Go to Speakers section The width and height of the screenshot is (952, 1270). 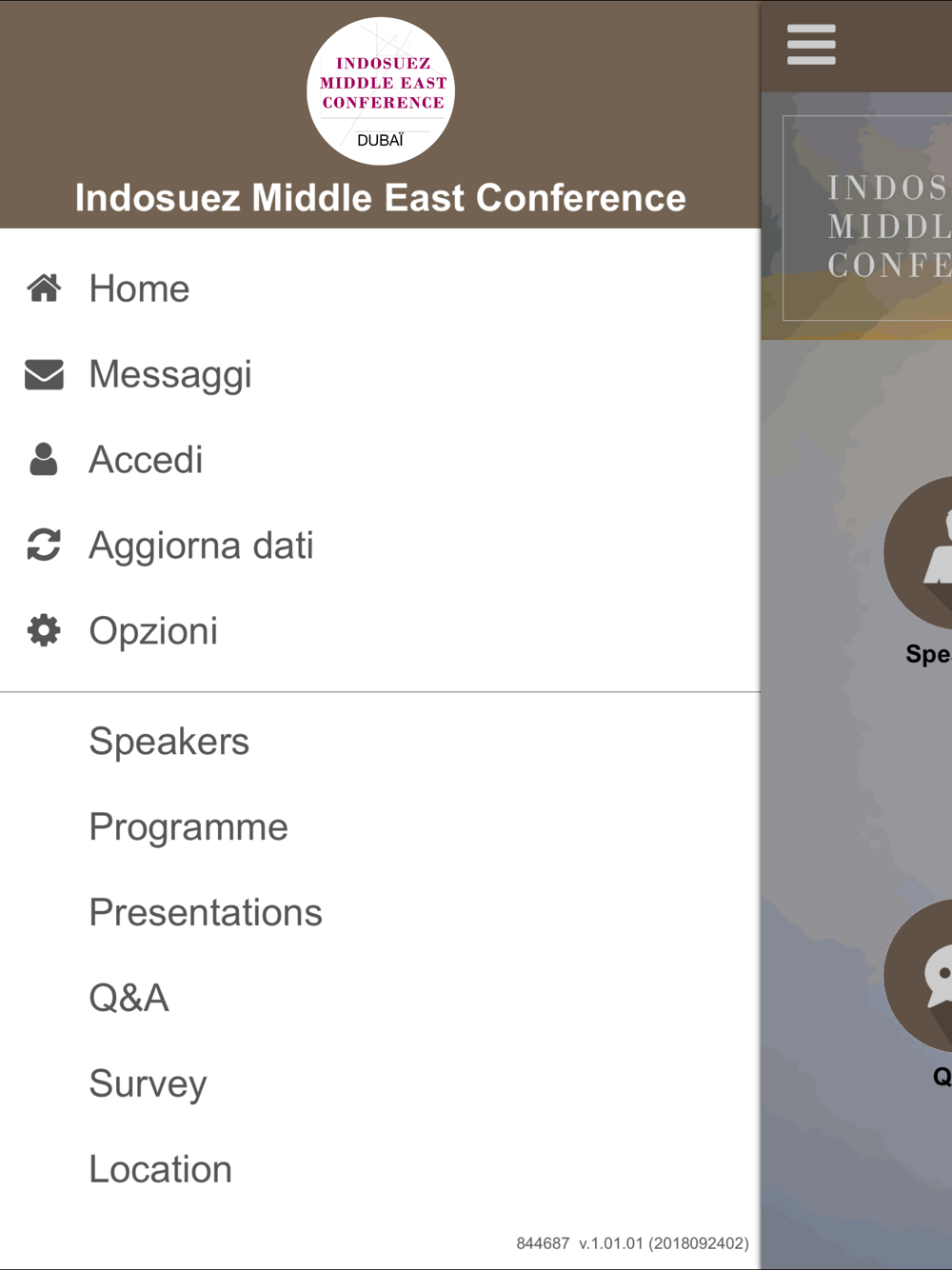380,742
